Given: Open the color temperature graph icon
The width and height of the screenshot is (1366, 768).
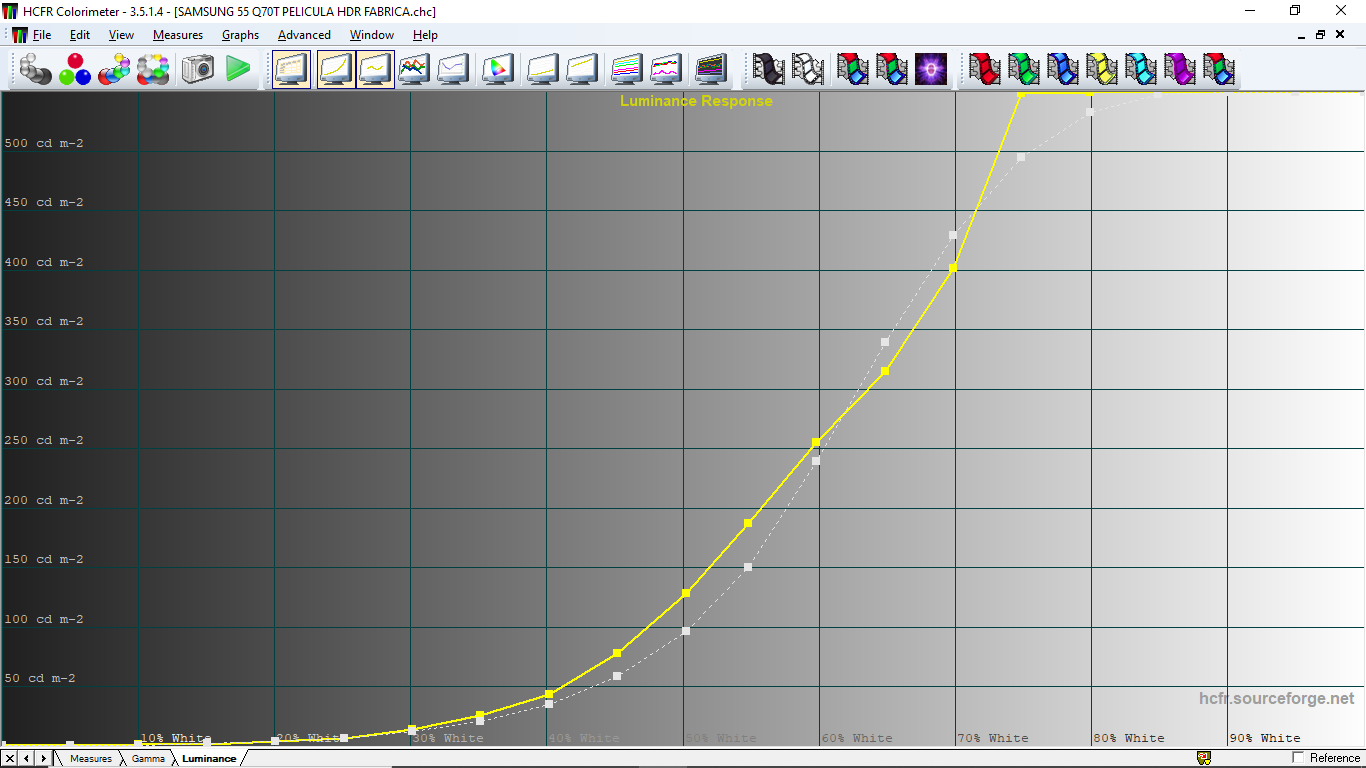Looking at the screenshot, I should (453, 69).
